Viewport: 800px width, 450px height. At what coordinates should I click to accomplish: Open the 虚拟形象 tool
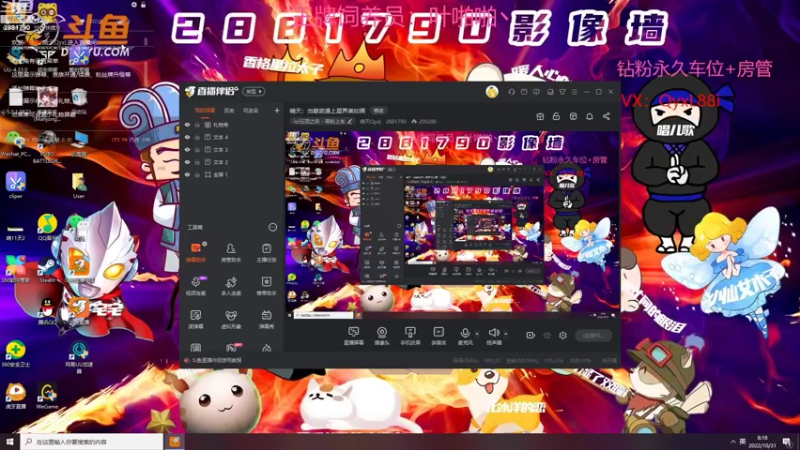(231, 319)
